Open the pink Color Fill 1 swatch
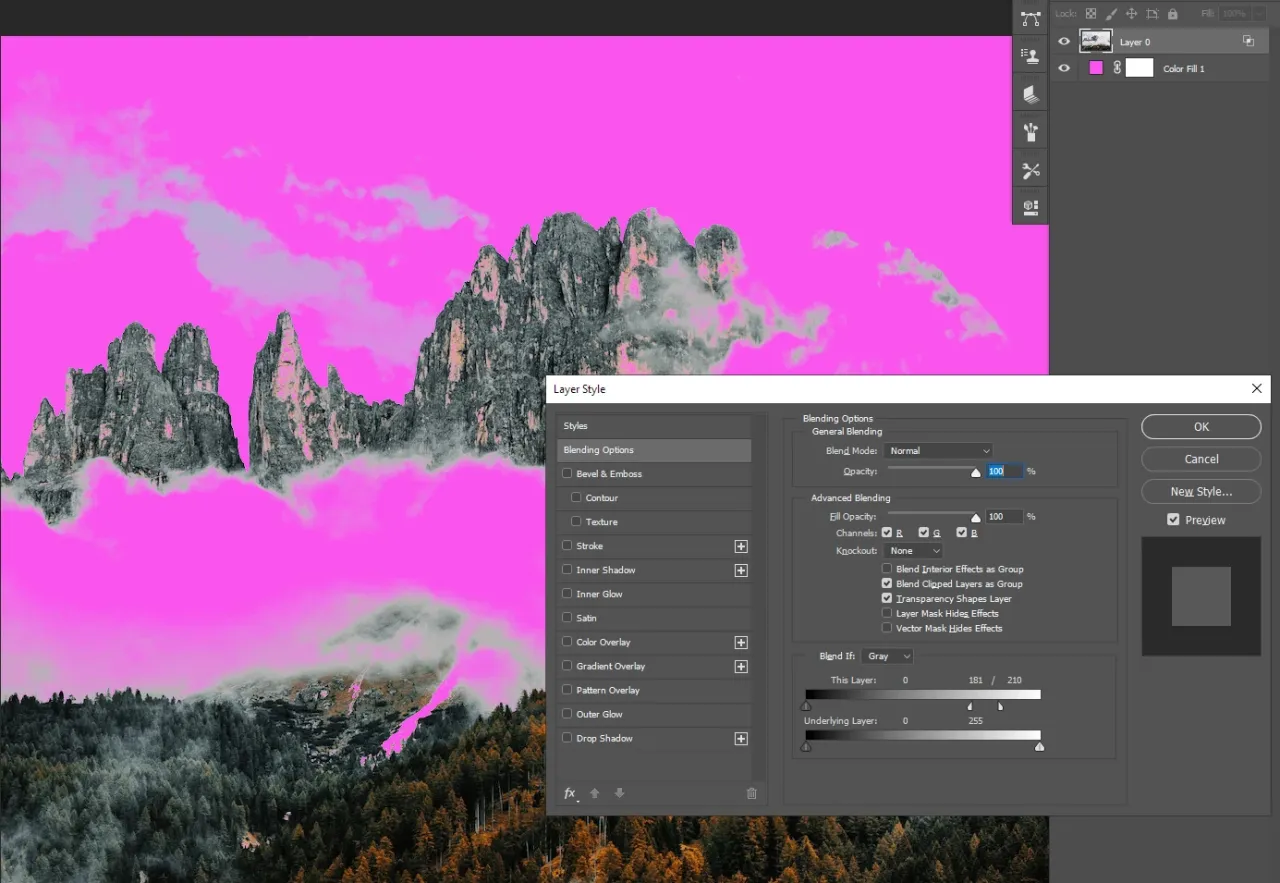 (x=1095, y=68)
